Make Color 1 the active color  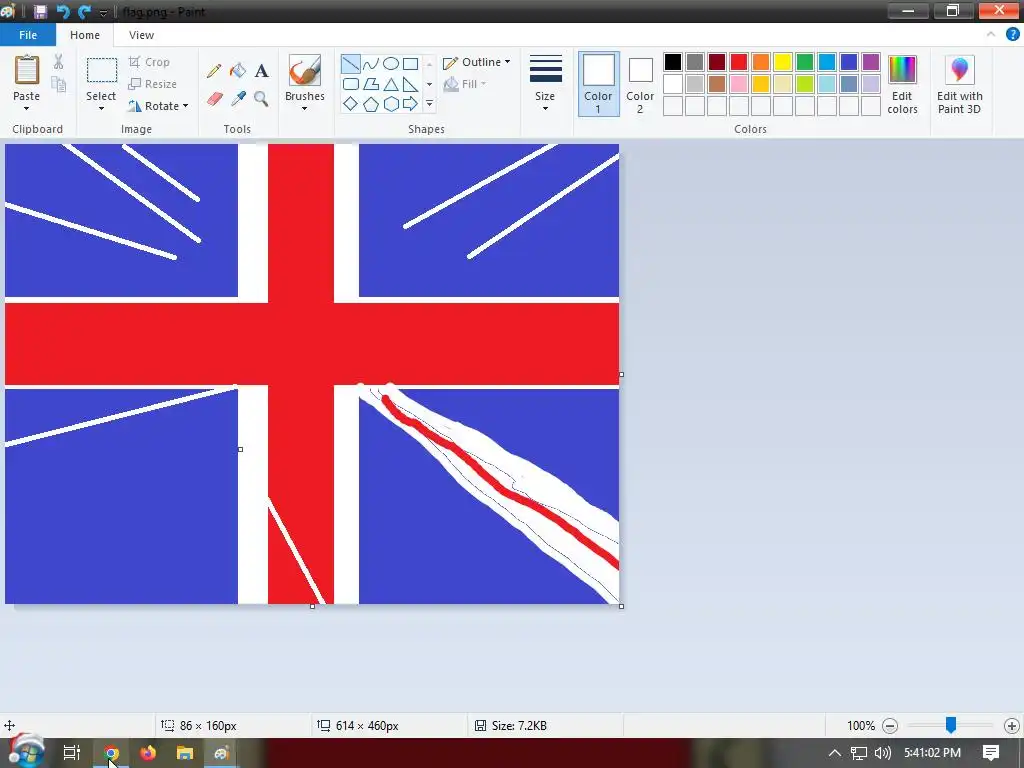598,85
